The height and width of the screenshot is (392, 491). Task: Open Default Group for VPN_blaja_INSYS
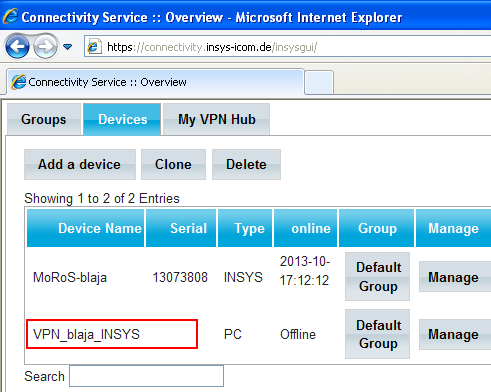click(377, 334)
